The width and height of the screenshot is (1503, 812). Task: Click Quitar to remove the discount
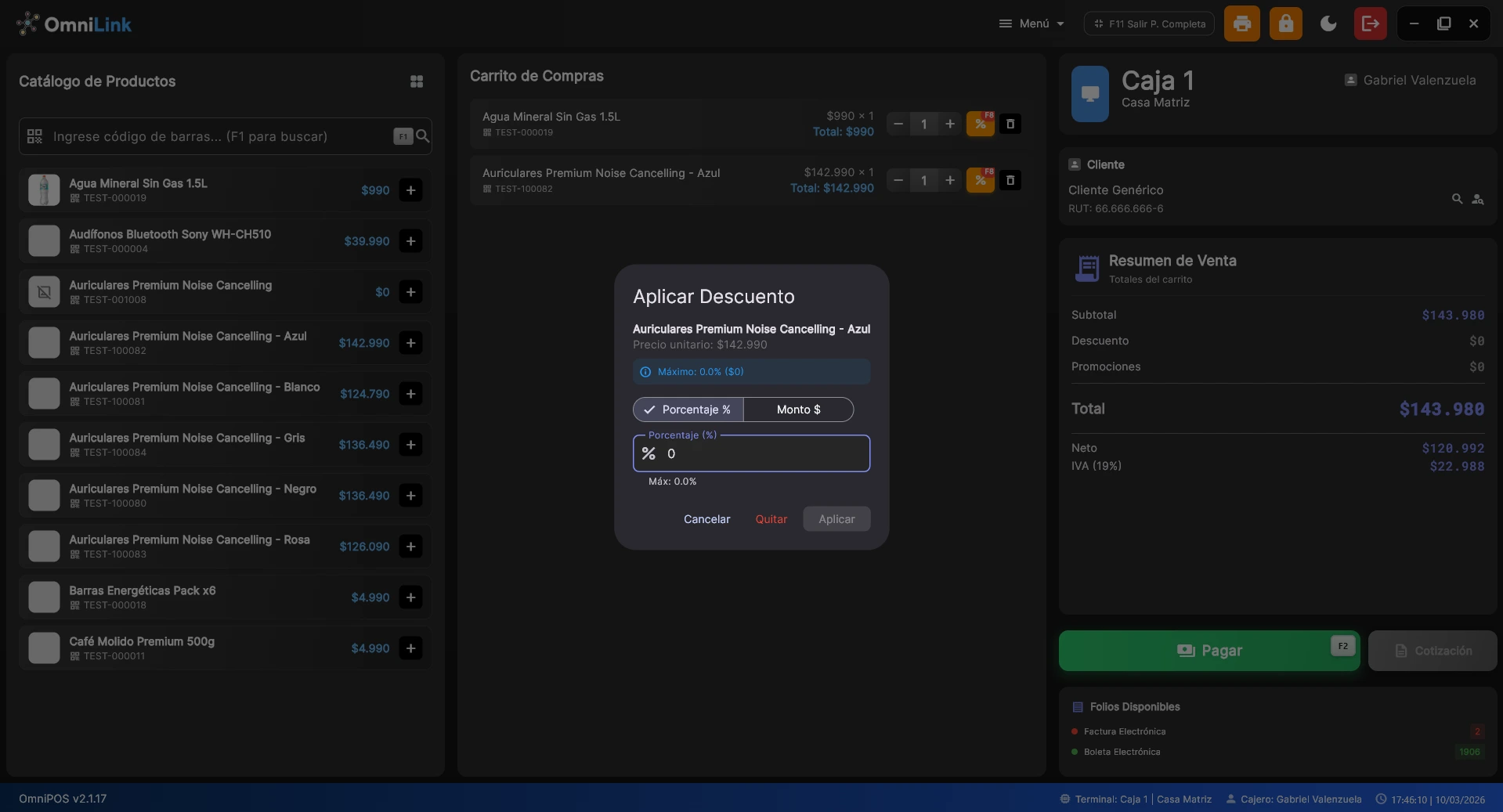pos(771,519)
